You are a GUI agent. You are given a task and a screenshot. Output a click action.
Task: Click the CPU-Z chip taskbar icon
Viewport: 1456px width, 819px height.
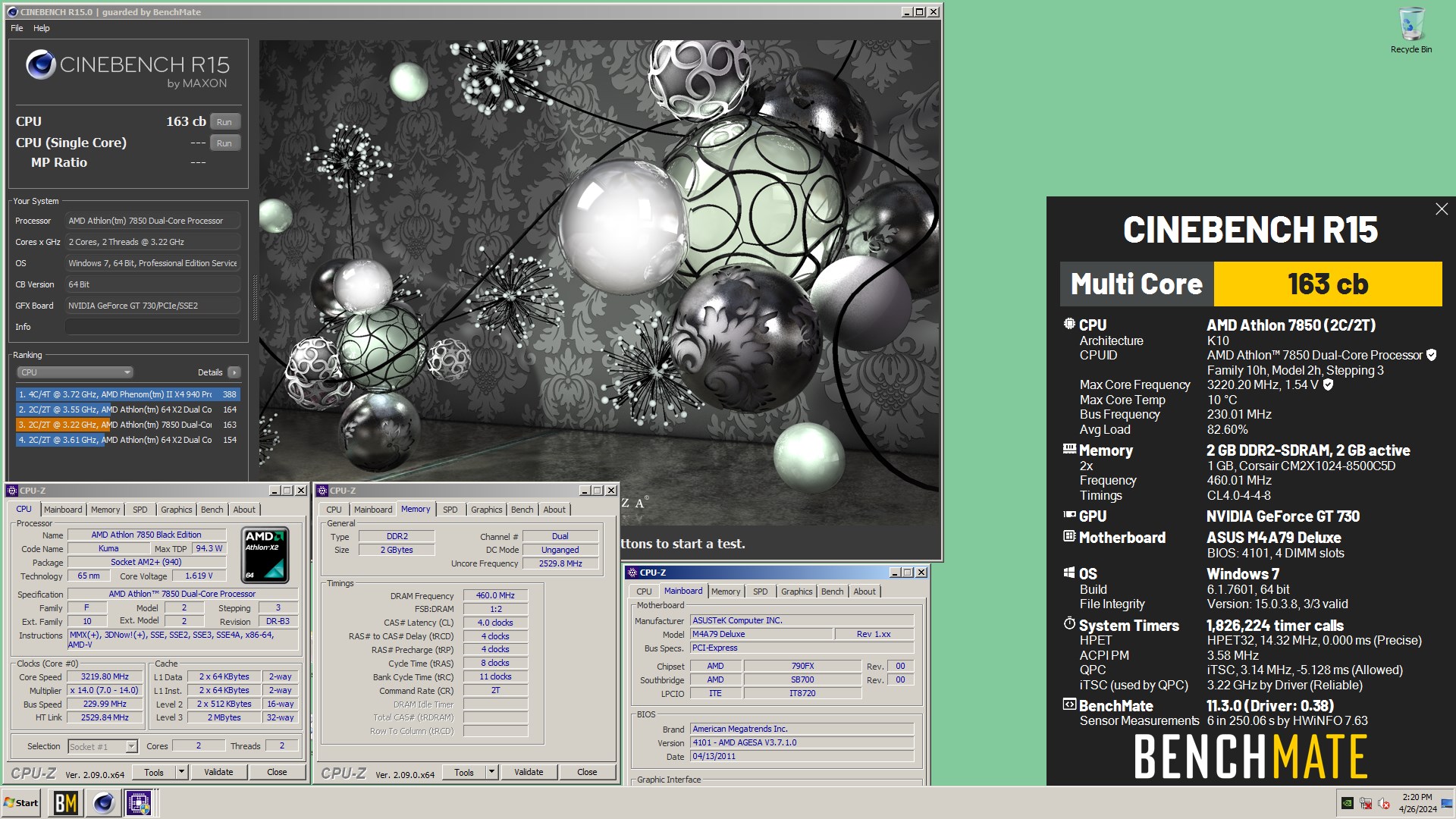140,803
